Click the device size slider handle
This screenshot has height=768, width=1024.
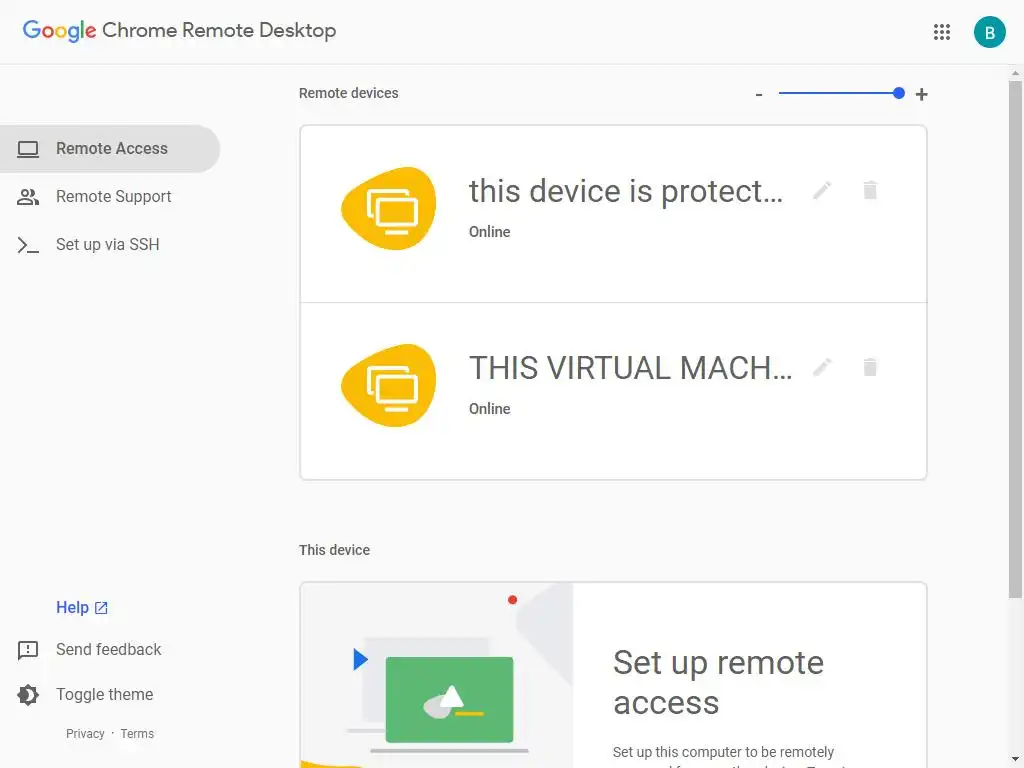point(899,93)
